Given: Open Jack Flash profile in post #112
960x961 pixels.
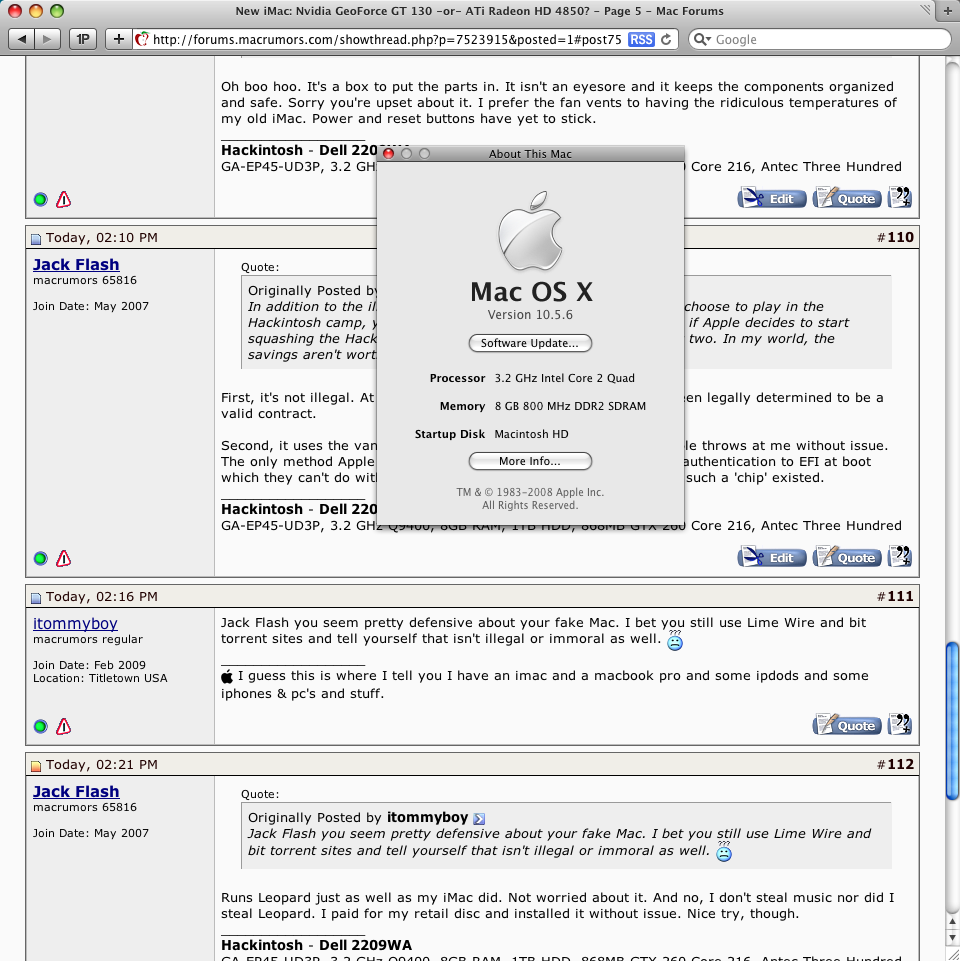Looking at the screenshot, I should click(76, 791).
